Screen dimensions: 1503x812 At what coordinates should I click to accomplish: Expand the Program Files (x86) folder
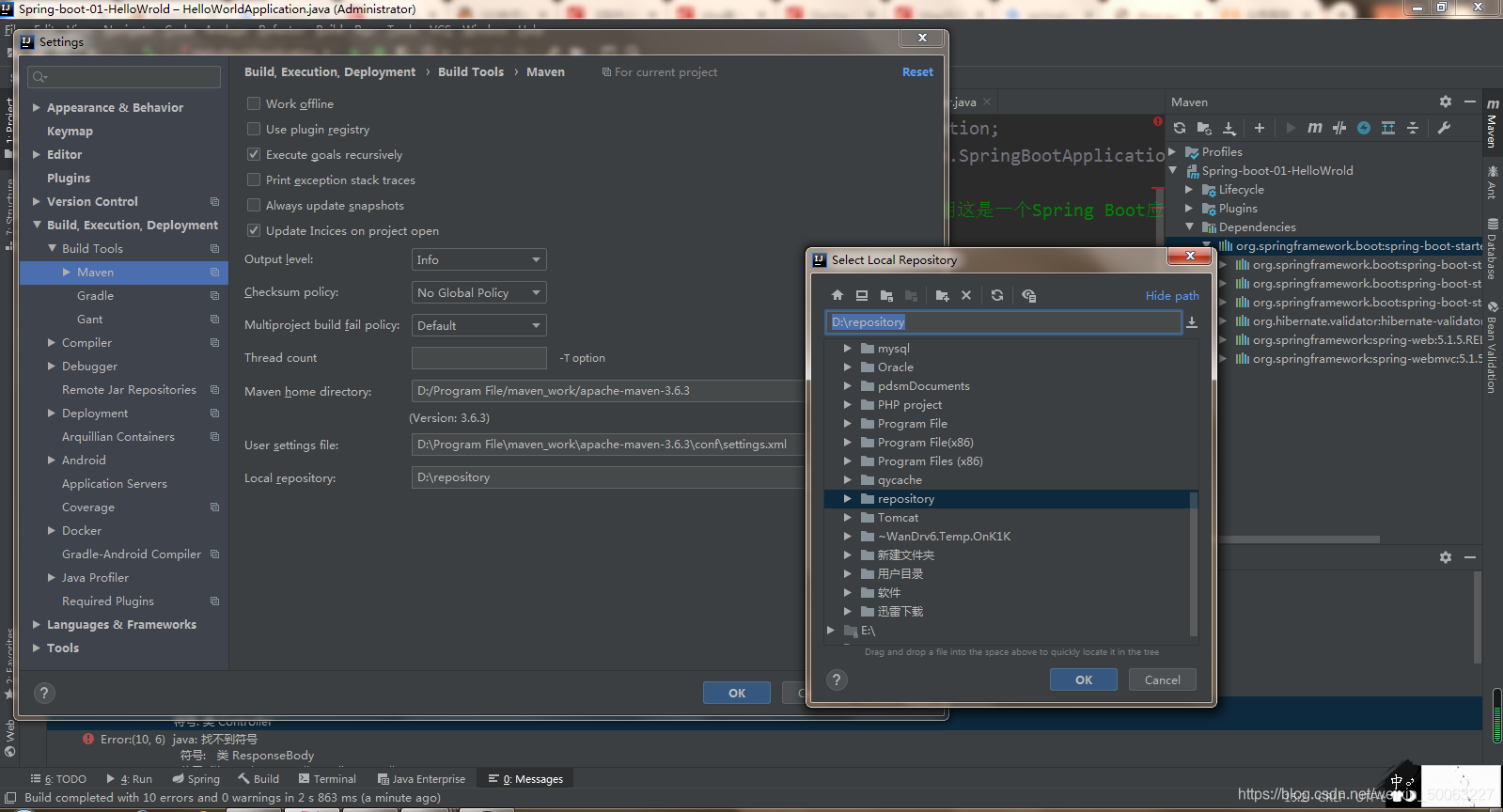847,461
